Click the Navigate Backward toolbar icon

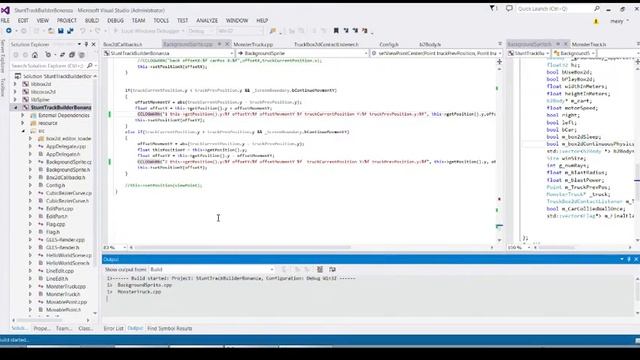(x=9, y=31)
